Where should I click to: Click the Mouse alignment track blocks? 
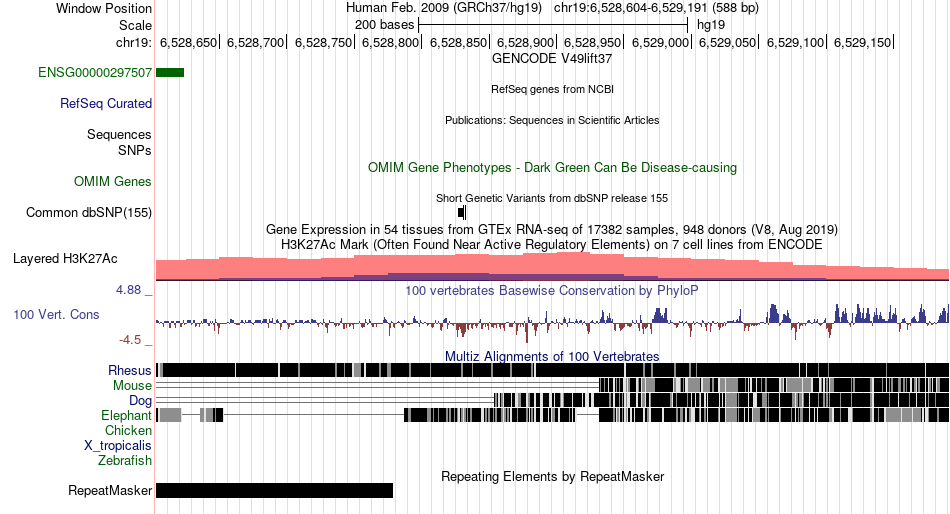774,385
